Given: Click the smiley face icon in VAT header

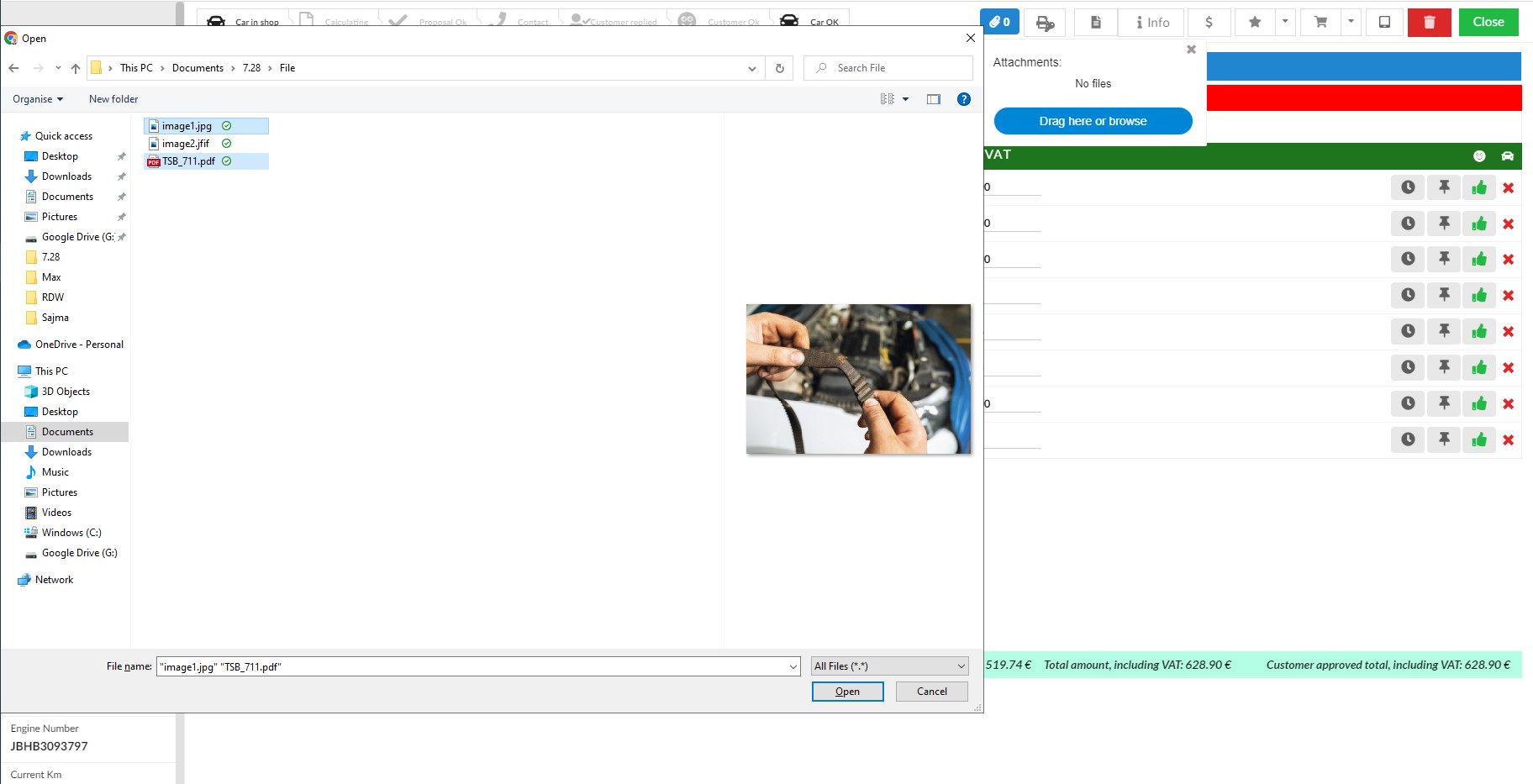Looking at the screenshot, I should (x=1479, y=155).
